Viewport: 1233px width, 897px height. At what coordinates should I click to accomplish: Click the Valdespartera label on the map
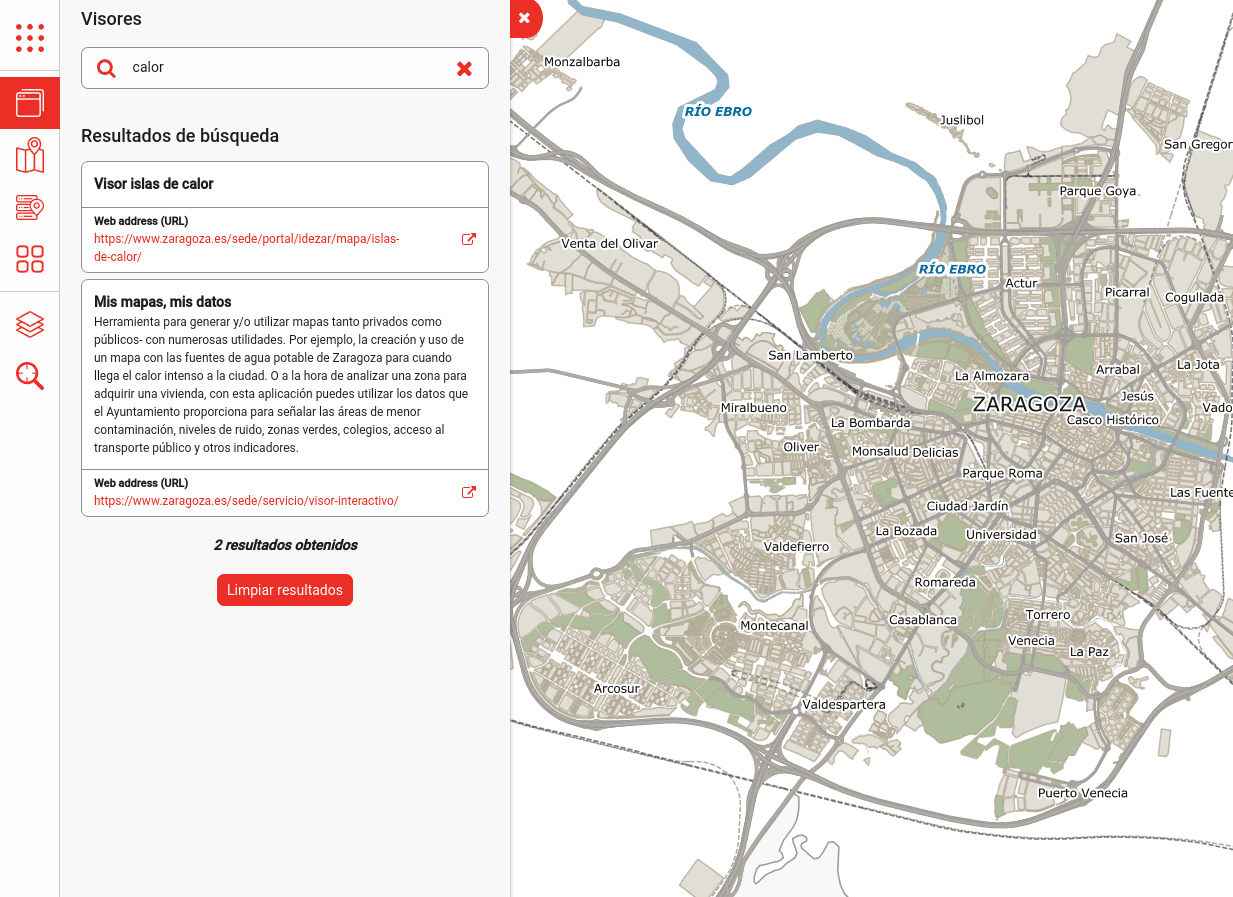point(843,705)
